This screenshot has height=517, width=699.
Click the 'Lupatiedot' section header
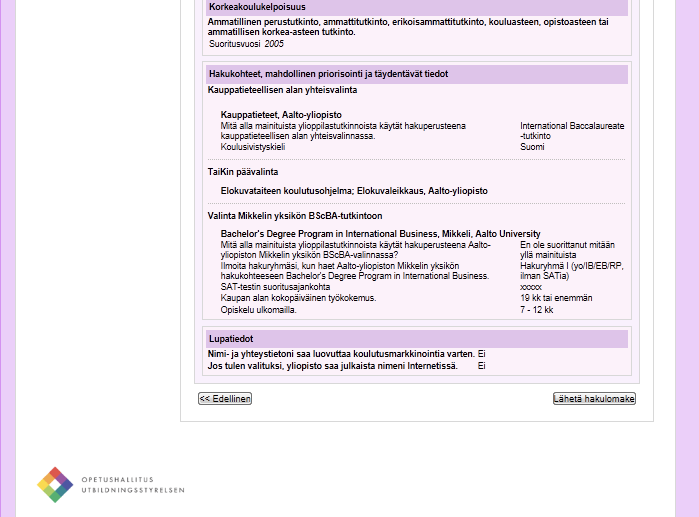417,339
